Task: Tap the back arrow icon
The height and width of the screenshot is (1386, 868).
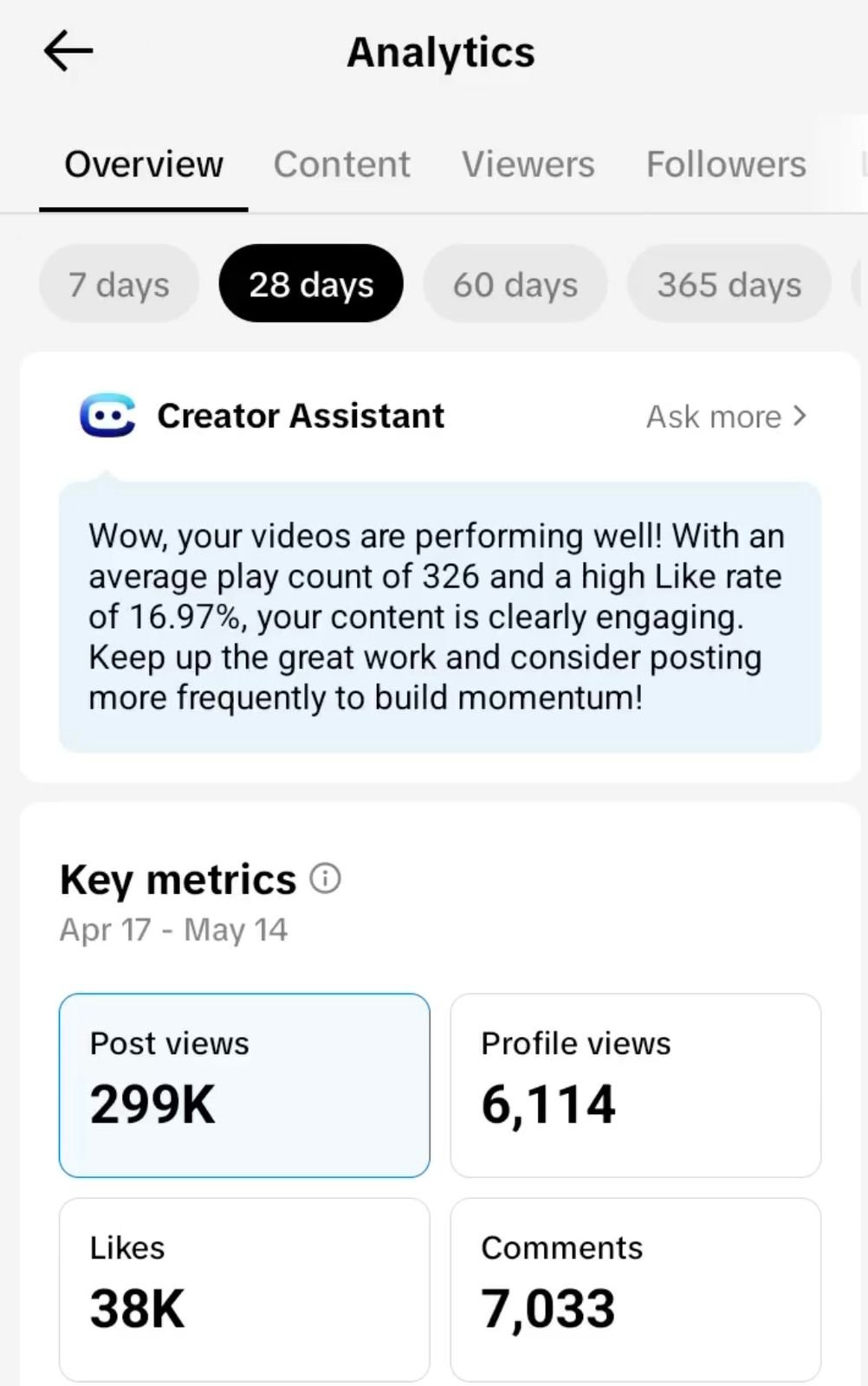Action: click(68, 51)
